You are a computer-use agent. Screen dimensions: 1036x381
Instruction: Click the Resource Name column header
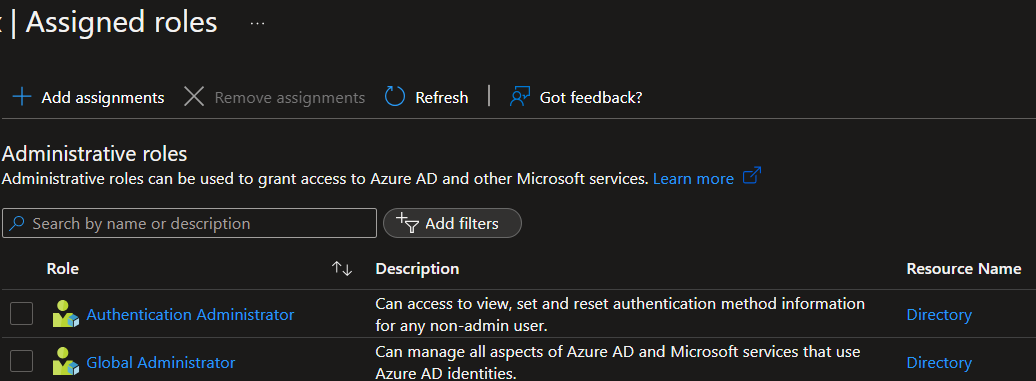[964, 269]
